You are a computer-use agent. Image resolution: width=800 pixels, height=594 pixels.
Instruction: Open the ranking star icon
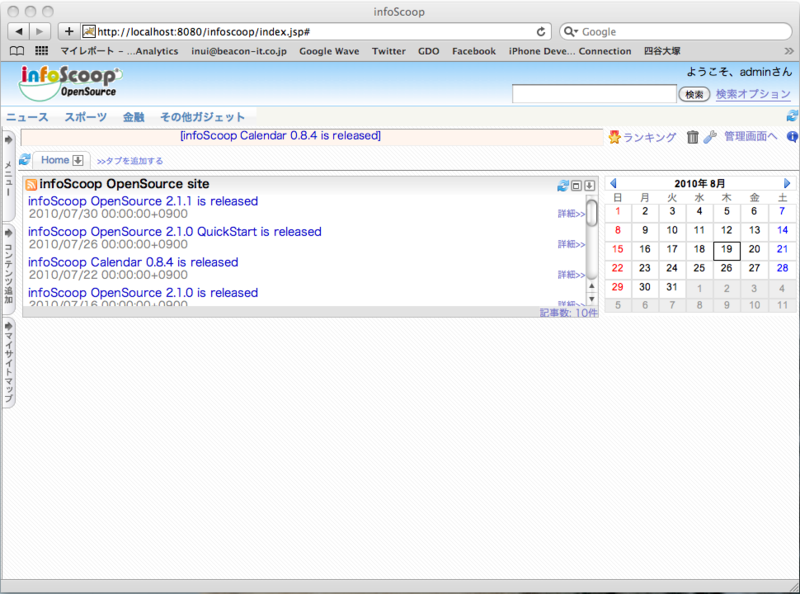coord(614,136)
